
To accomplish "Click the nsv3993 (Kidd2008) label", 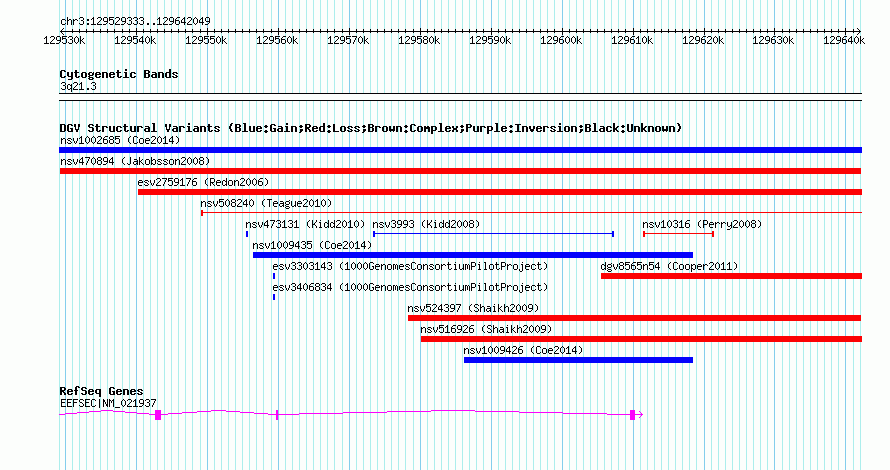I will (426, 224).
